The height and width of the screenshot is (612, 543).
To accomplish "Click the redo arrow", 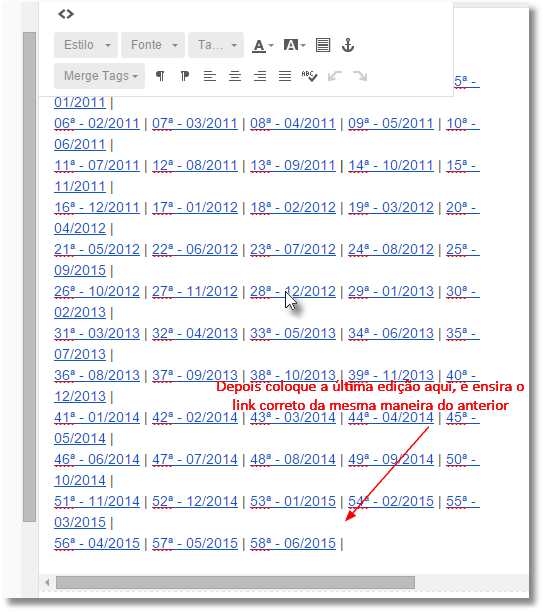I will [360, 76].
